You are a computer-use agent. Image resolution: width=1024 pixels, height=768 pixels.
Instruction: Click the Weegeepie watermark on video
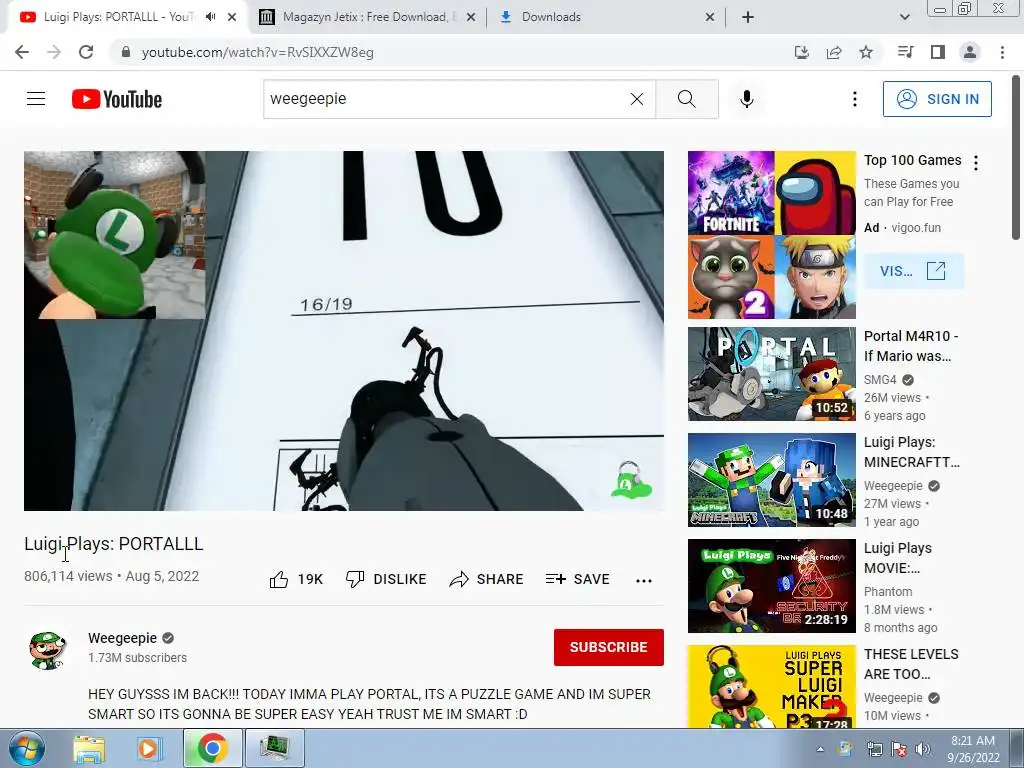(630, 480)
